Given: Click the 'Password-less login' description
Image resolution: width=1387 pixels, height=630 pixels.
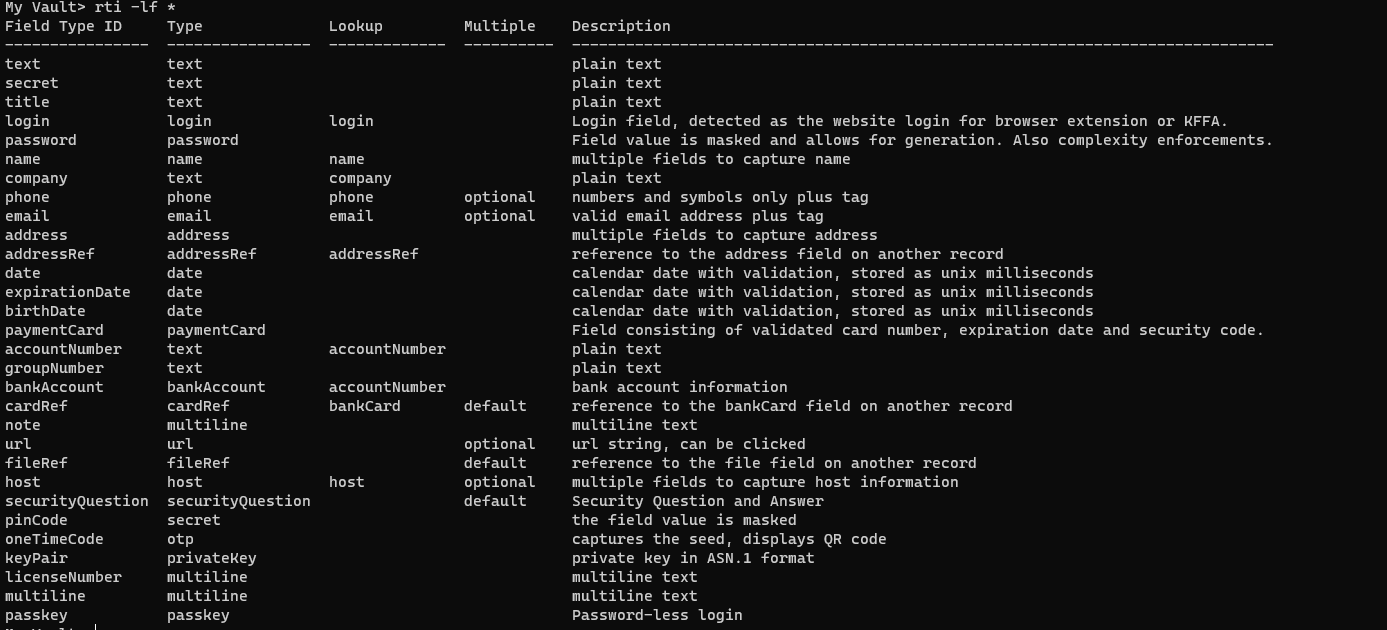Looking at the screenshot, I should click(x=657, y=615).
